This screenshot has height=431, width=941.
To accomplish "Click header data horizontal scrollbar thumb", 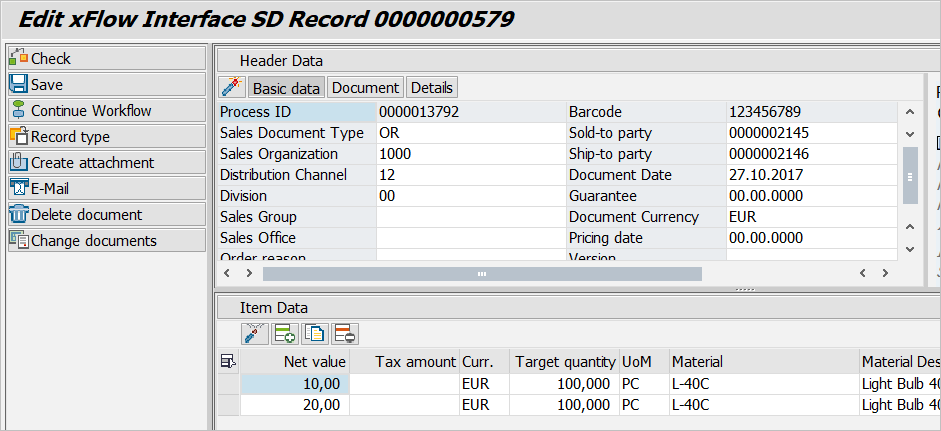I will [481, 273].
